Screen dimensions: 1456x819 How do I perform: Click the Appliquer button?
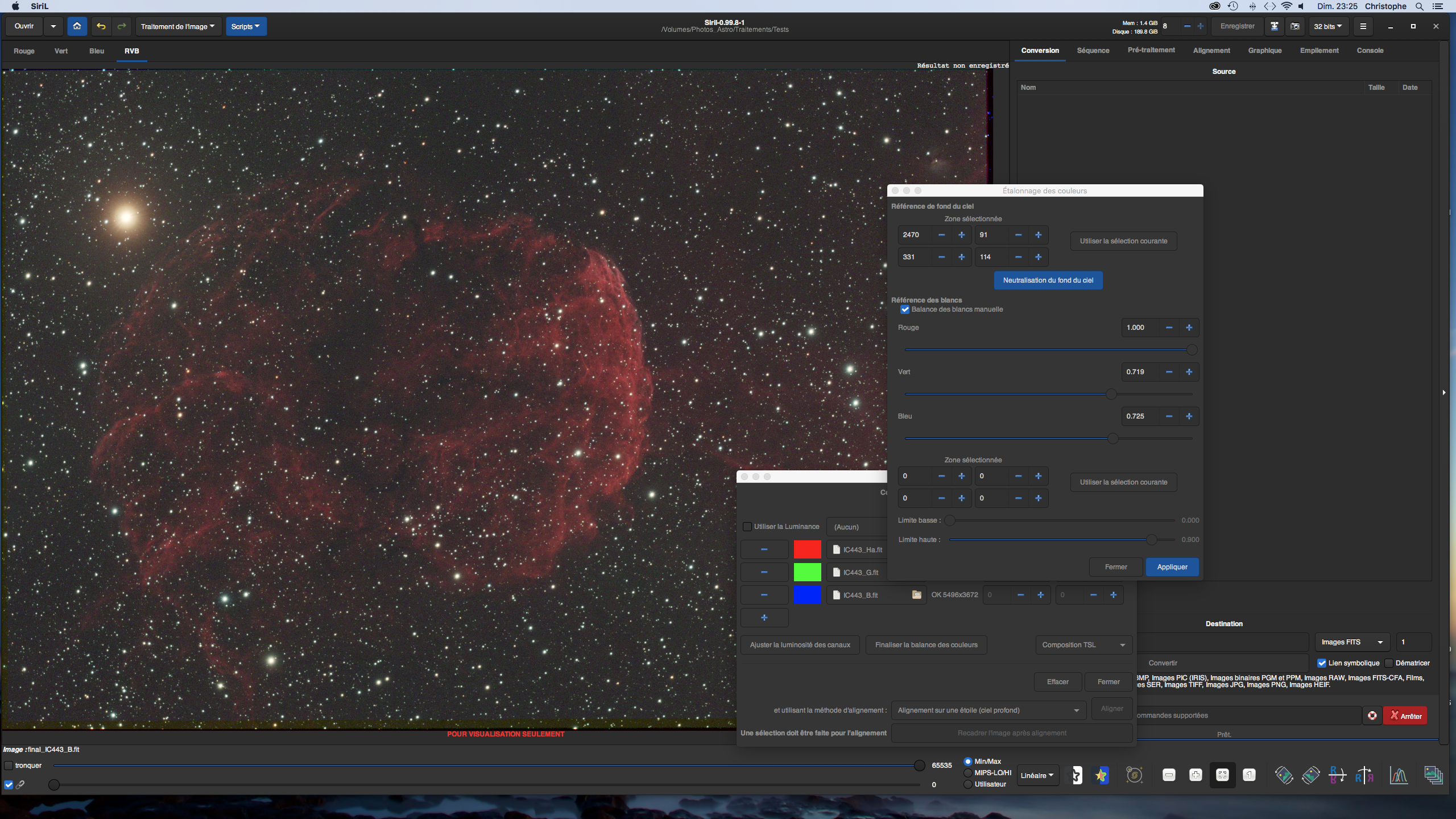(1172, 567)
